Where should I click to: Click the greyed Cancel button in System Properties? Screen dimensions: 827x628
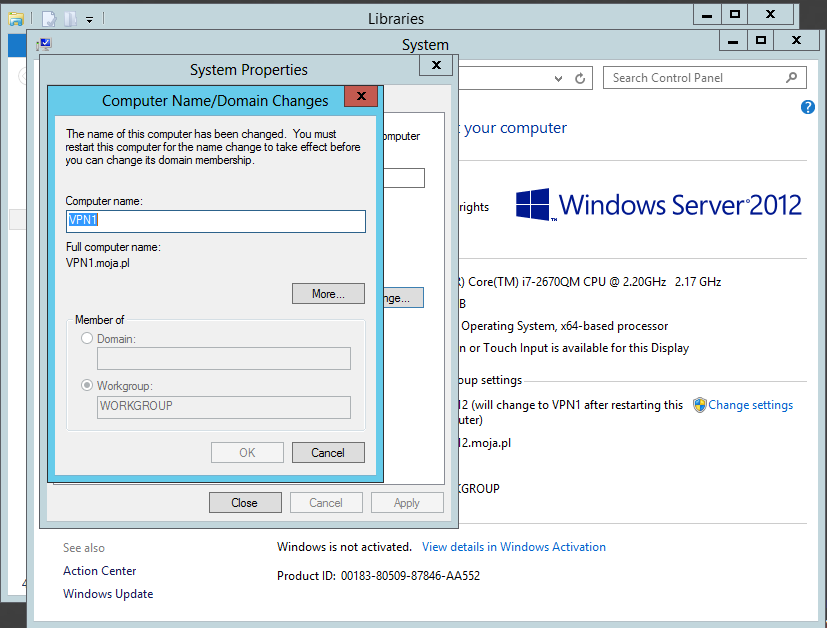[x=326, y=503]
